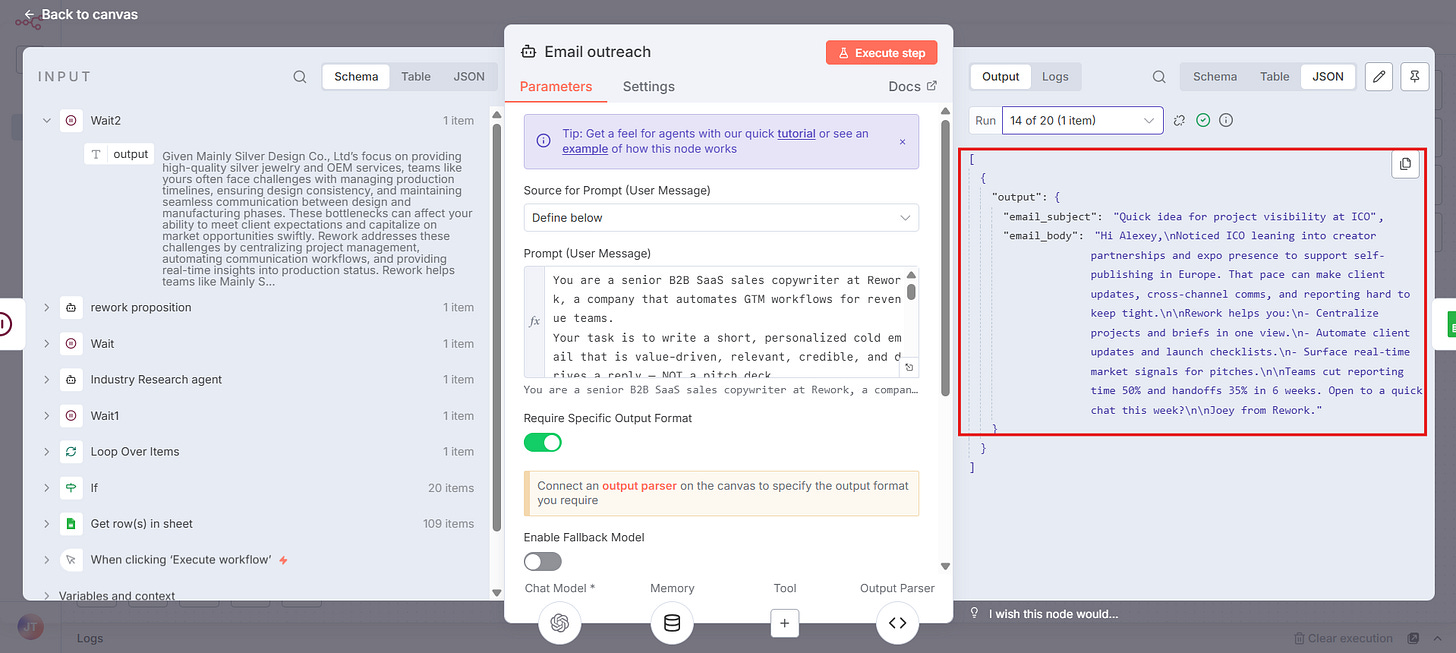The width and height of the screenshot is (1456, 653).
Task: Expand Variables and context section
Action: (46, 595)
